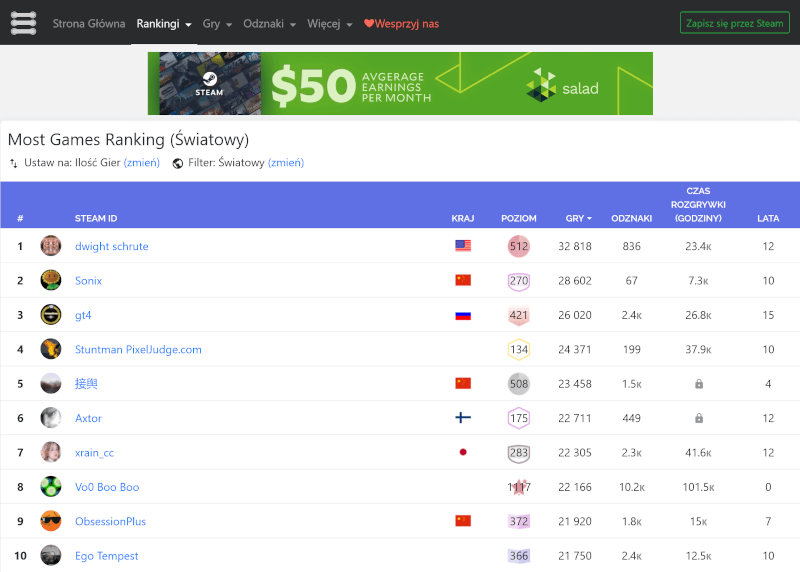Click the Japan flag for xrain_cc

[463, 453]
